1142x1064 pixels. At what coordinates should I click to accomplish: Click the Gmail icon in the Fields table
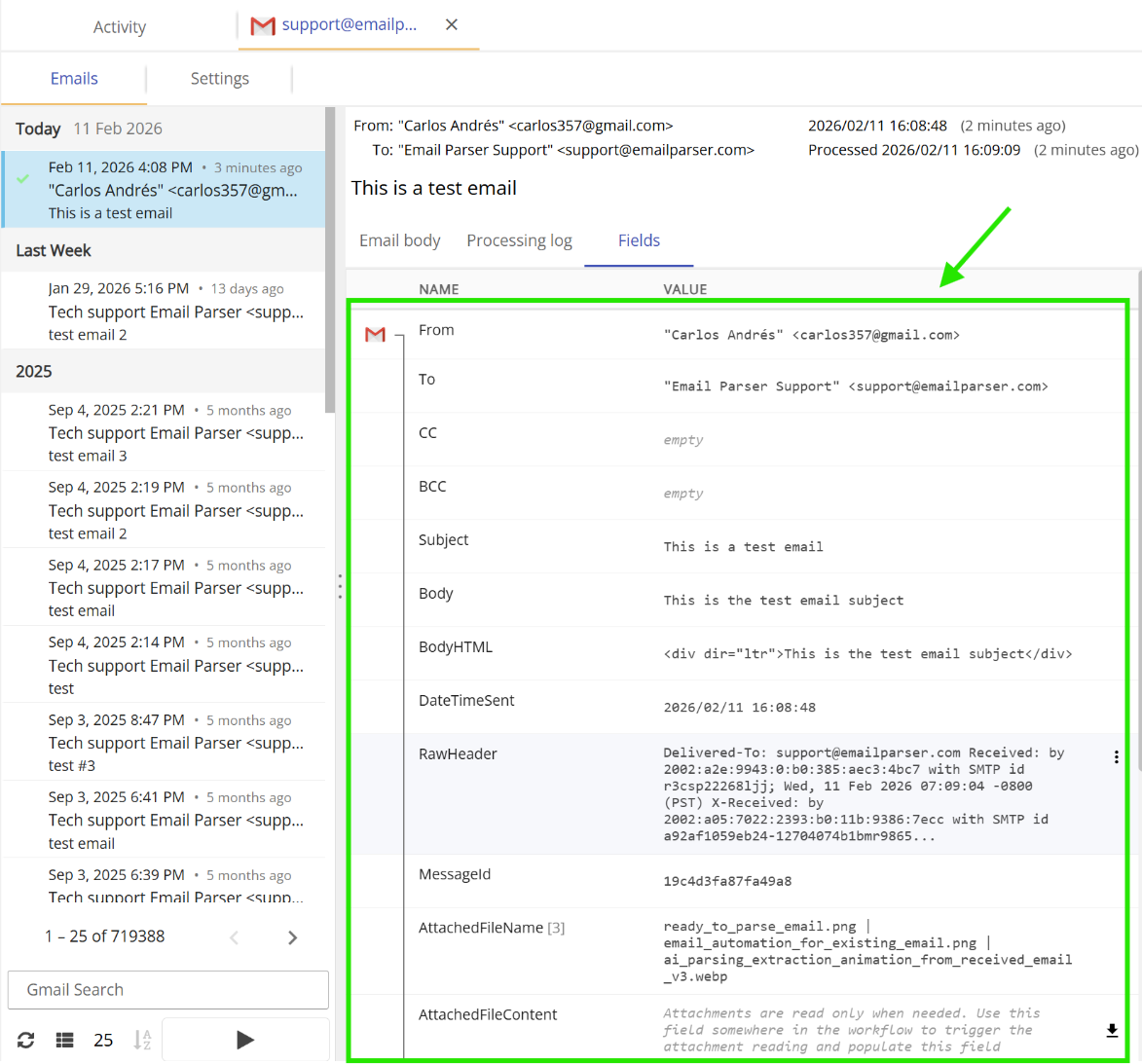click(374, 334)
